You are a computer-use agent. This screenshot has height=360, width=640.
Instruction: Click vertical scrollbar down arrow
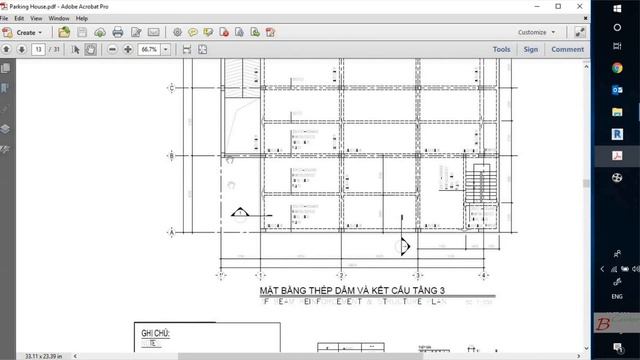[587, 348]
